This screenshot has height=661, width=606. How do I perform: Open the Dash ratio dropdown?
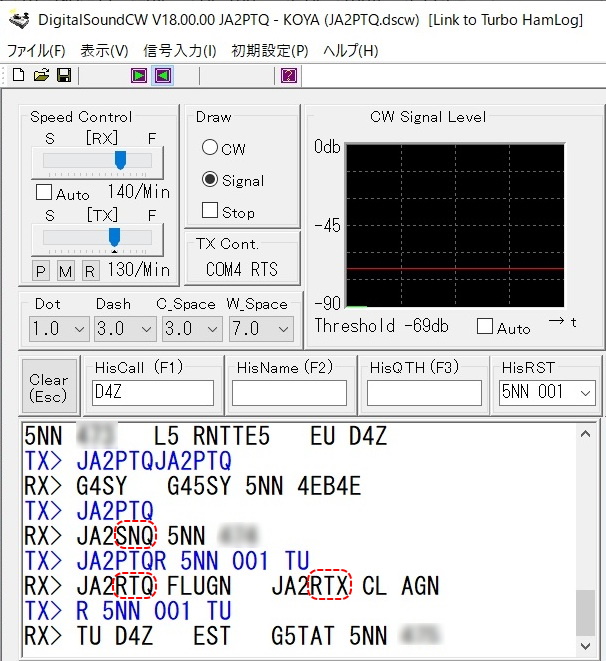tap(125, 329)
